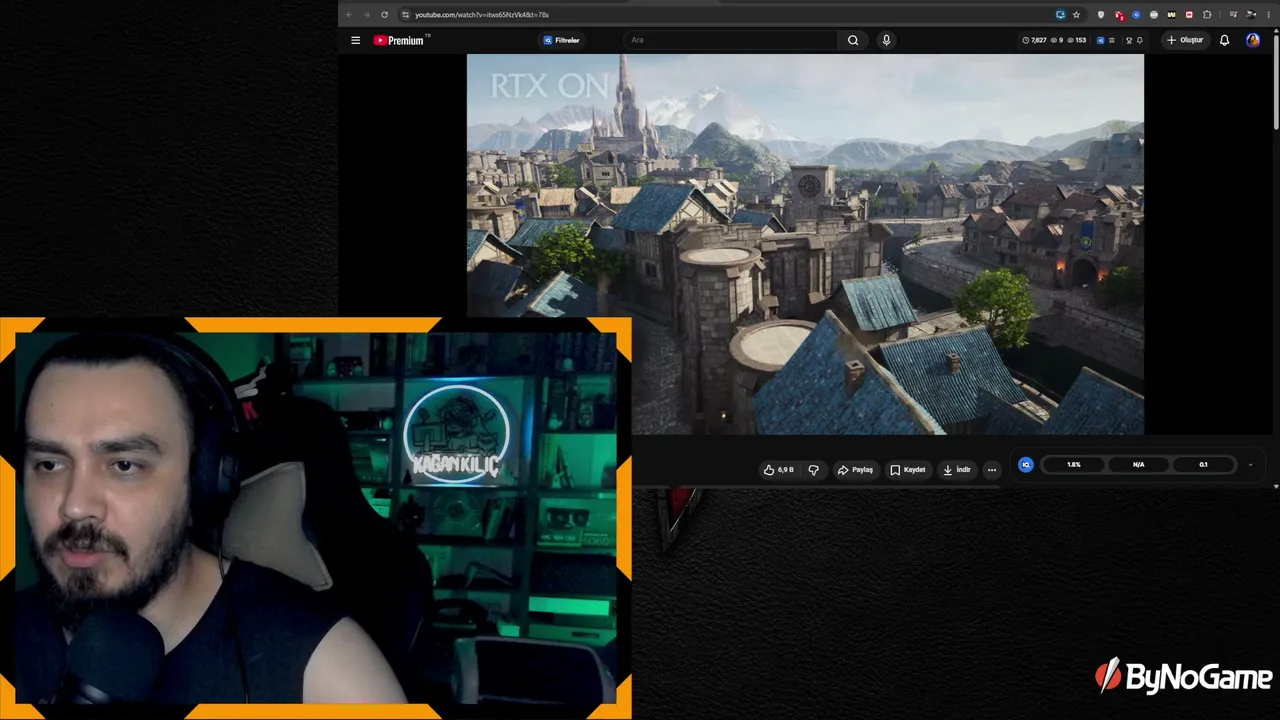This screenshot has height=720, width=1280.
Task: Click the screen-cast icon in address bar
Action: (1060, 15)
